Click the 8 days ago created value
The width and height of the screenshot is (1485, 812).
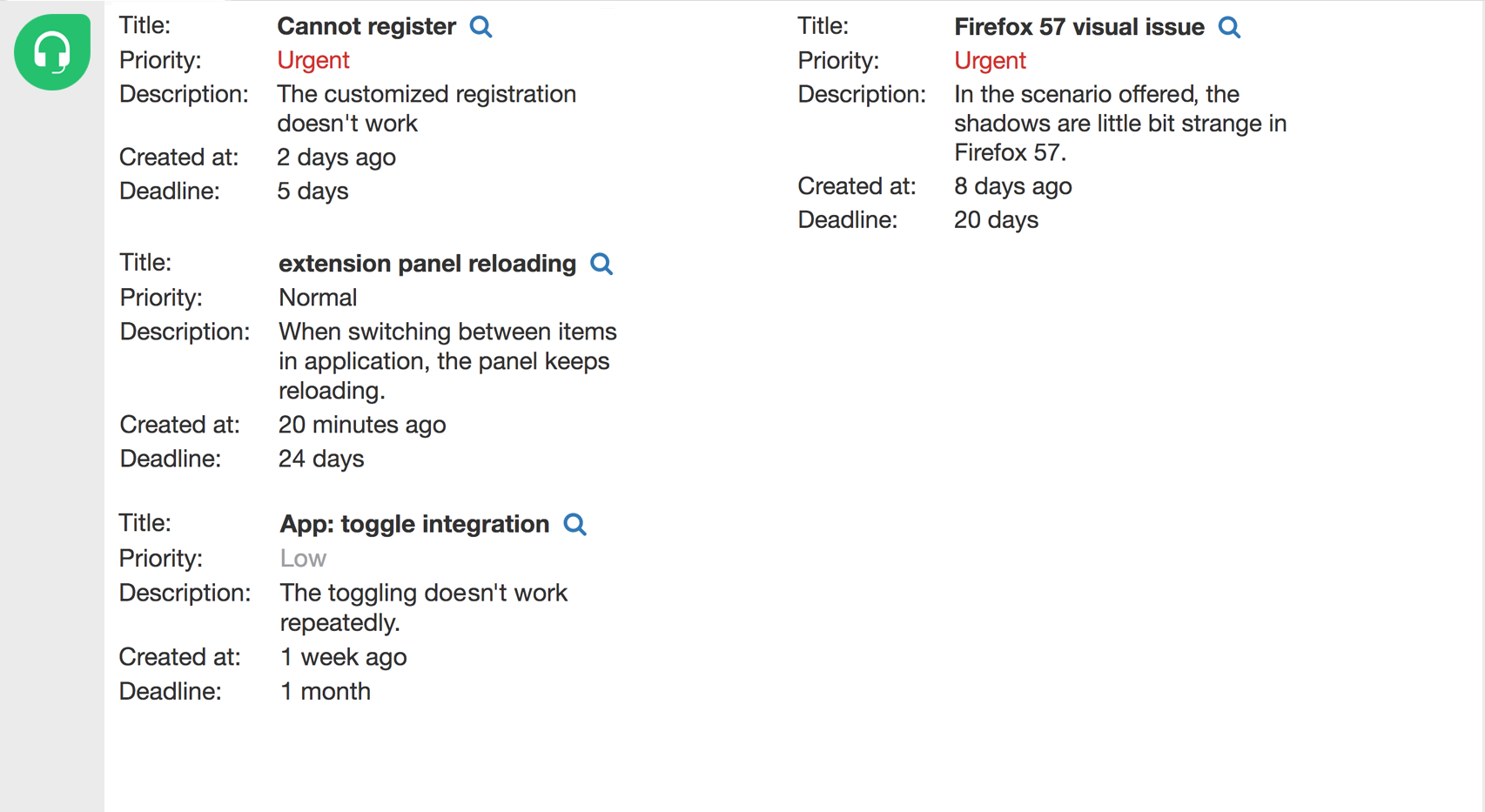click(x=1013, y=186)
